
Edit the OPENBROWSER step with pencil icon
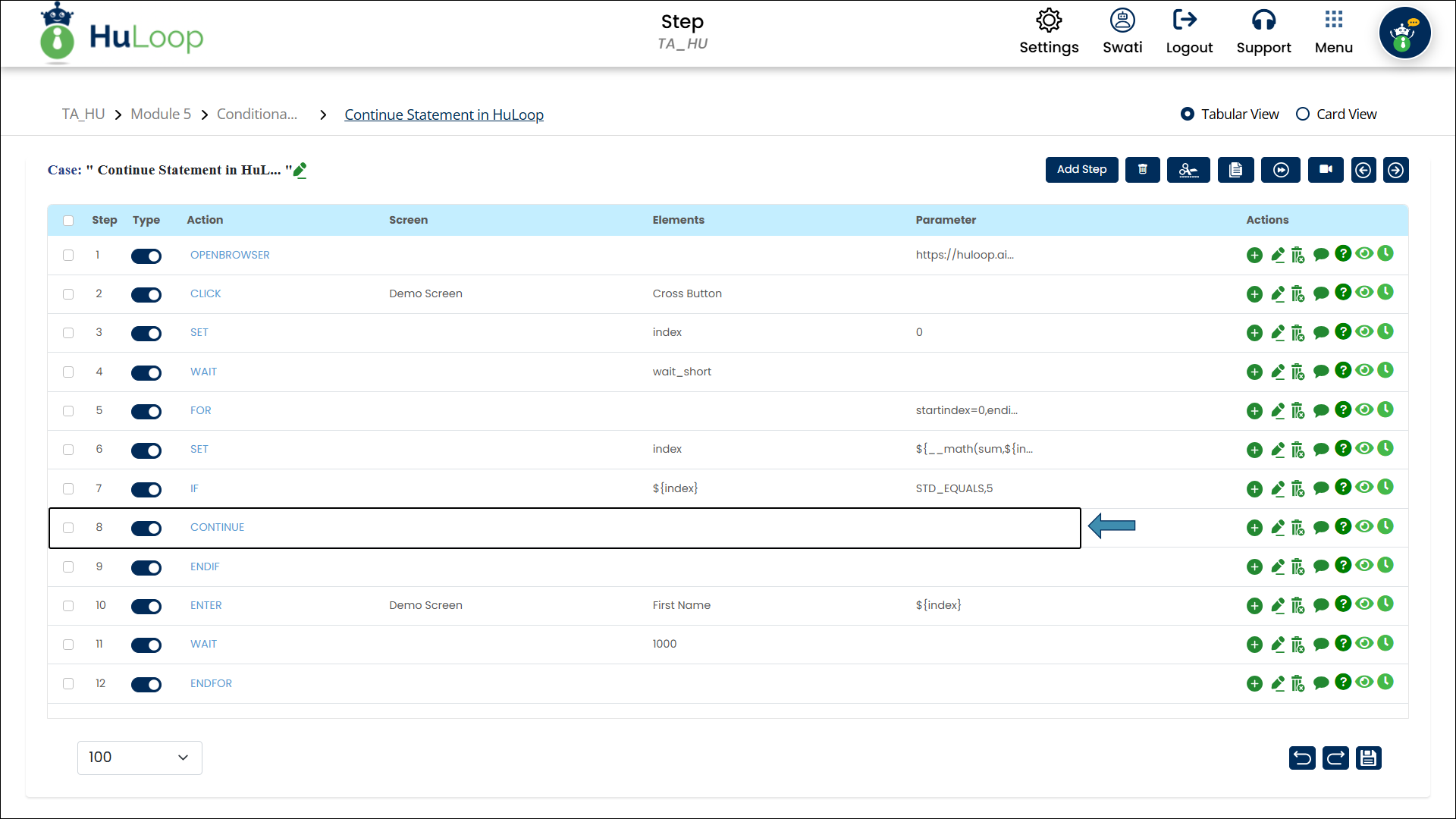(1278, 255)
